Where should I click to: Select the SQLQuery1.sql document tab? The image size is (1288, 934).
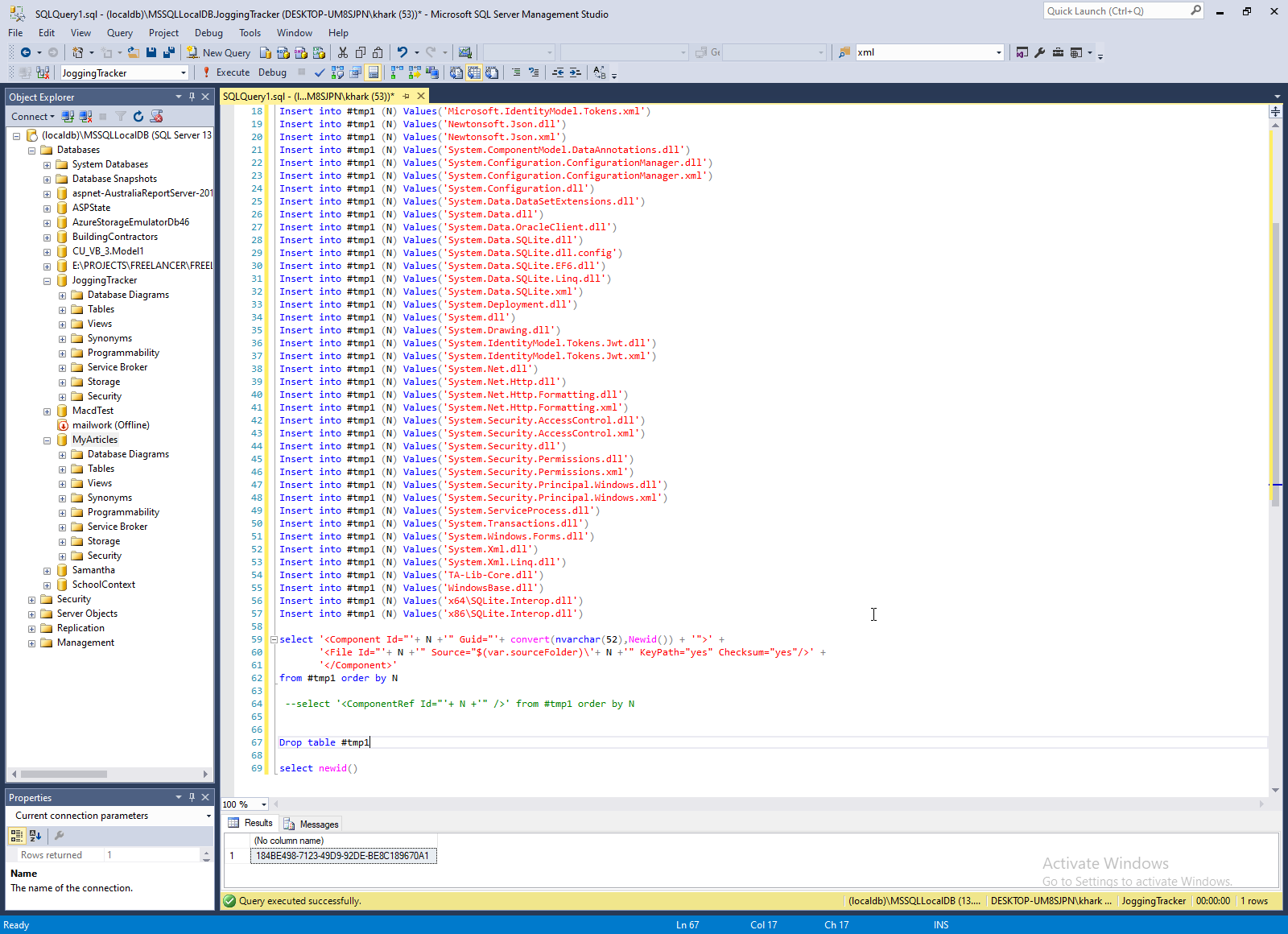[308, 97]
